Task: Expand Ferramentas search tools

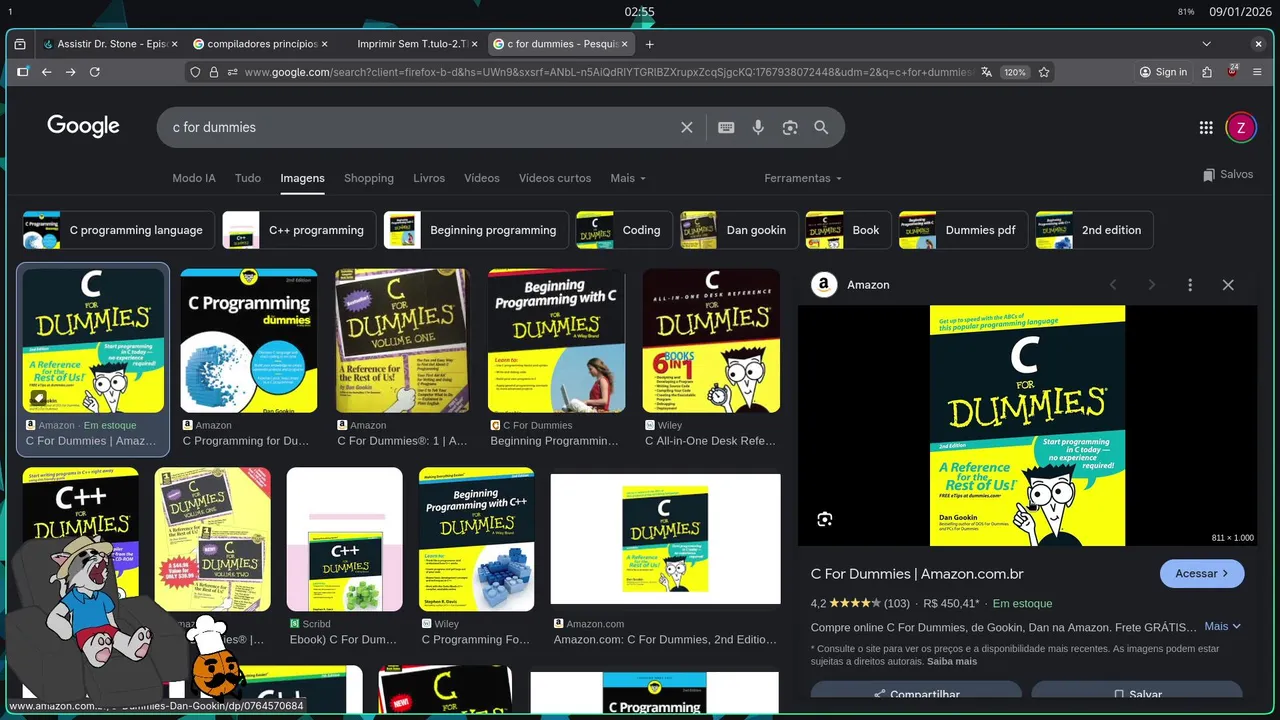Action: [x=803, y=178]
